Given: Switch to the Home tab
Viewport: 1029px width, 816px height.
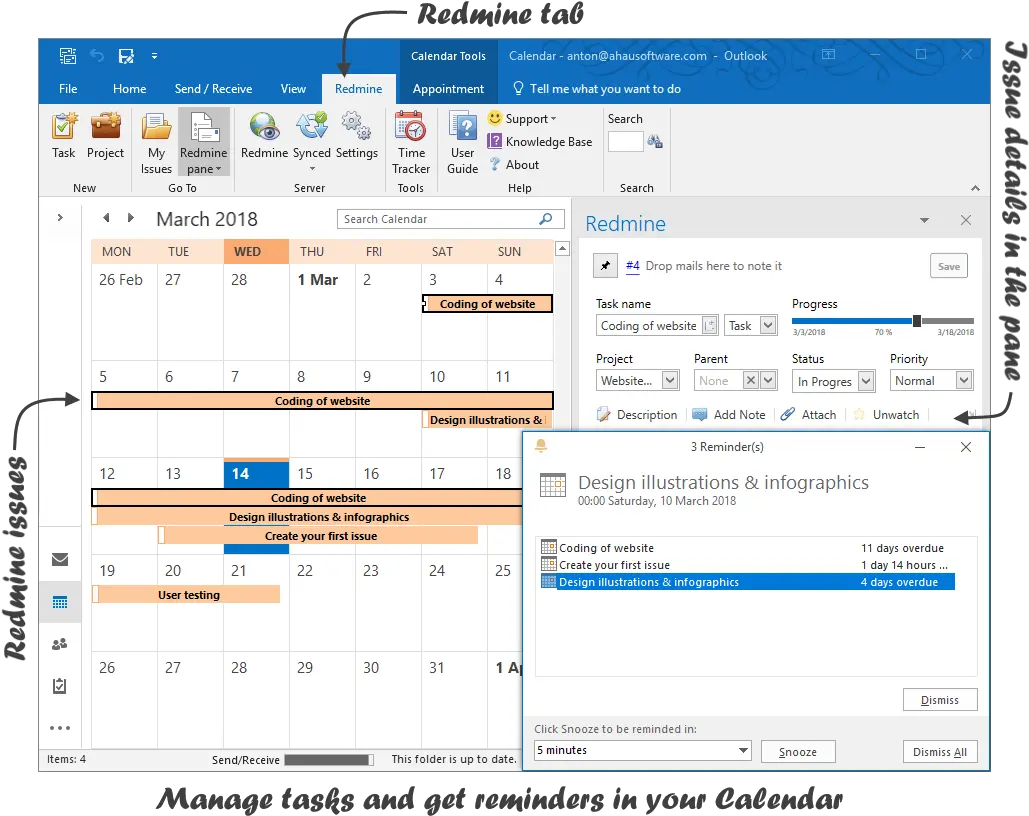Looking at the screenshot, I should tap(129, 89).
